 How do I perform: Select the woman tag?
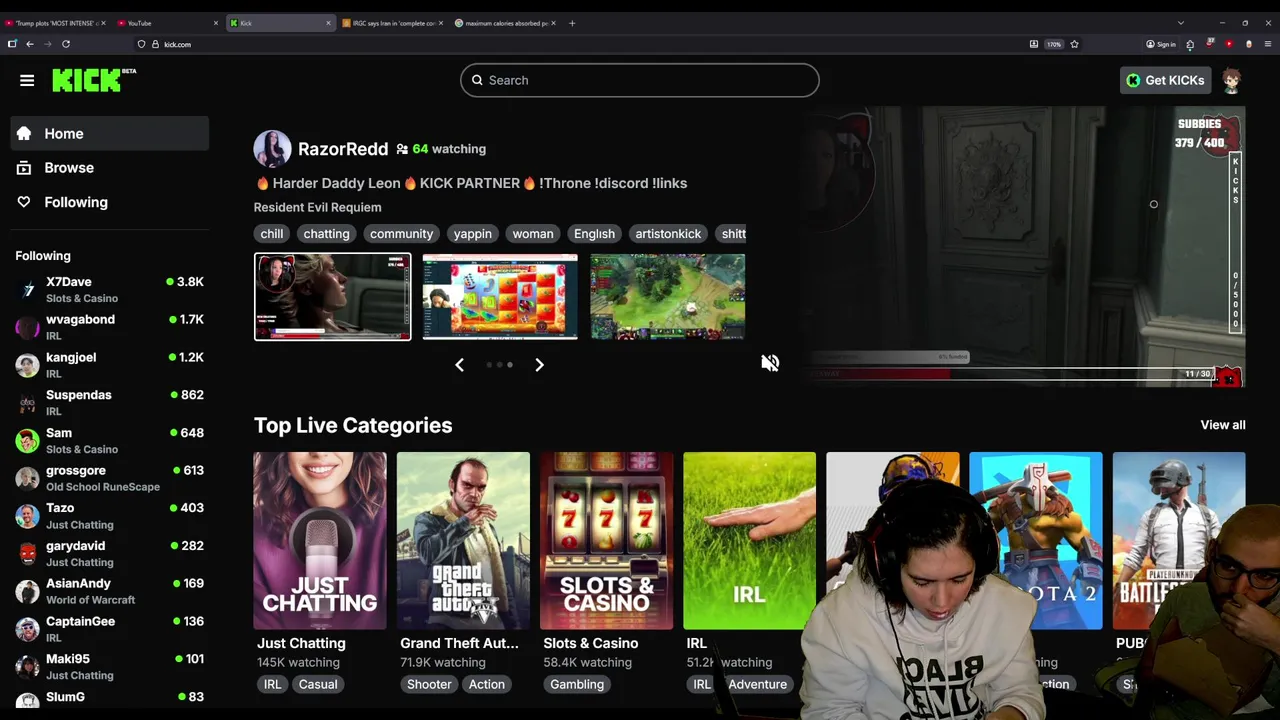coord(533,234)
